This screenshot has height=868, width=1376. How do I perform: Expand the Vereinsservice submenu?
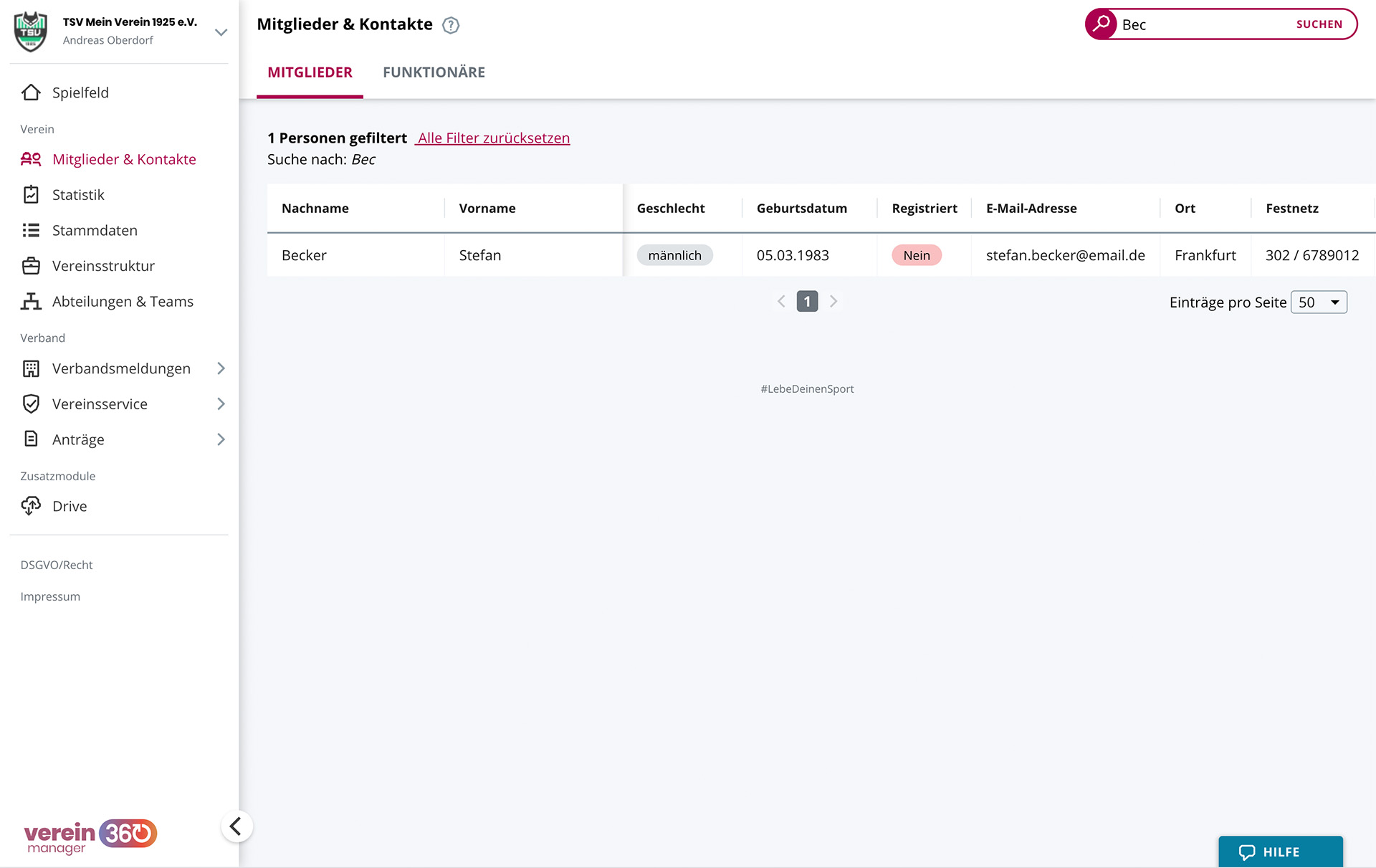pyautogui.click(x=221, y=404)
